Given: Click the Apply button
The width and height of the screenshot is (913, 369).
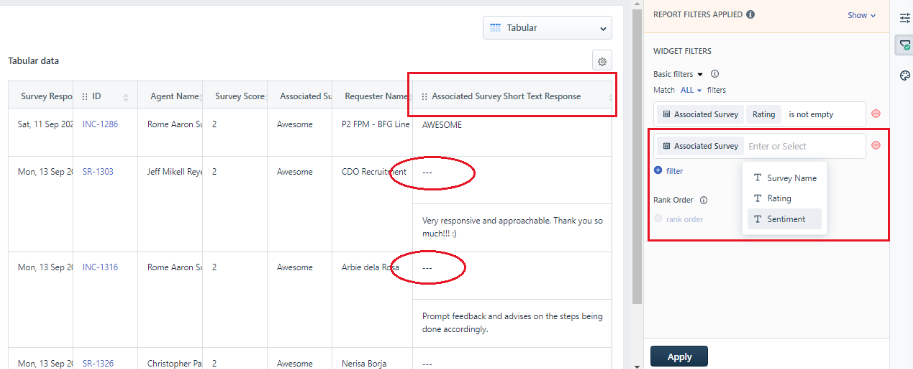Looking at the screenshot, I should pos(679,357).
